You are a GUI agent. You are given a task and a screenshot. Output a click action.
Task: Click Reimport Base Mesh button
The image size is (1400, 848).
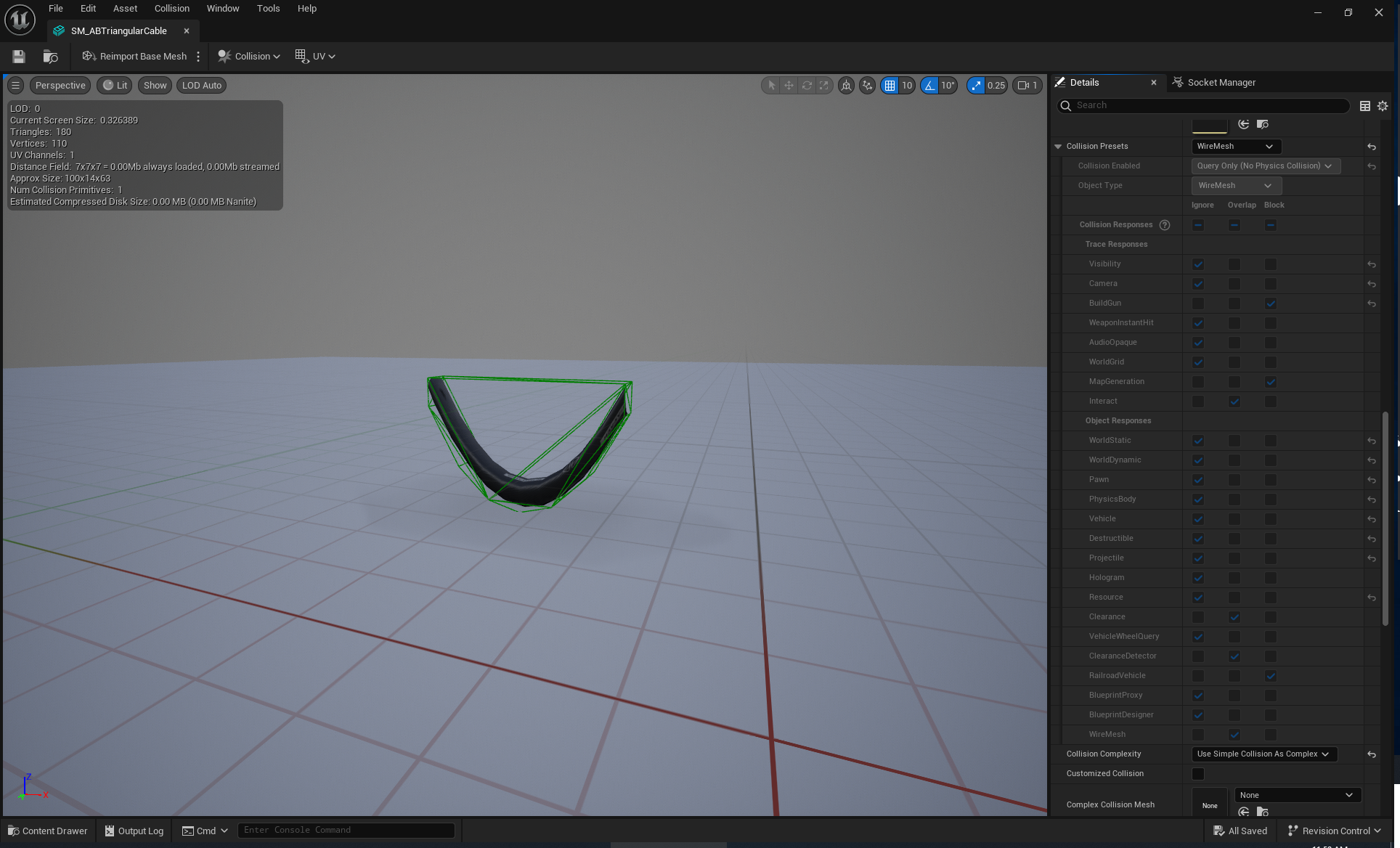click(135, 57)
